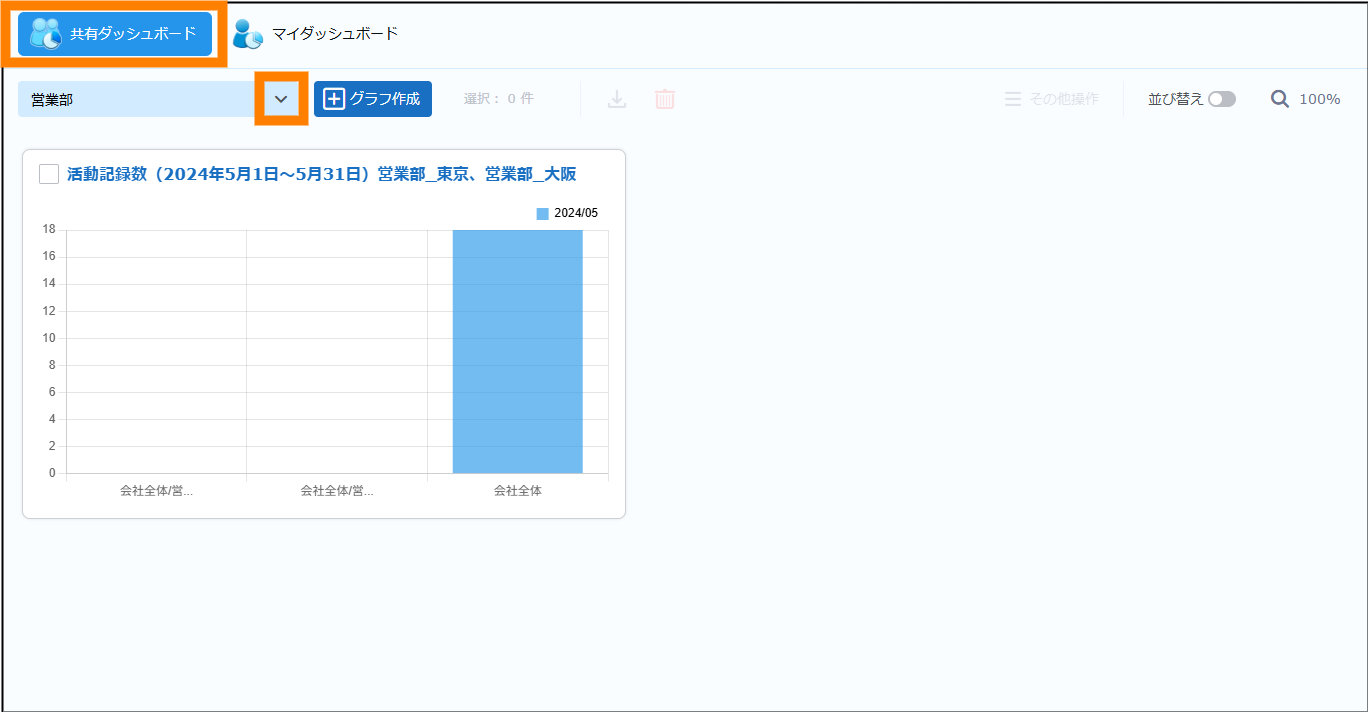The width and height of the screenshot is (1368, 712).
Task: Click the マイダッシュボード person icon
Action: point(247,34)
